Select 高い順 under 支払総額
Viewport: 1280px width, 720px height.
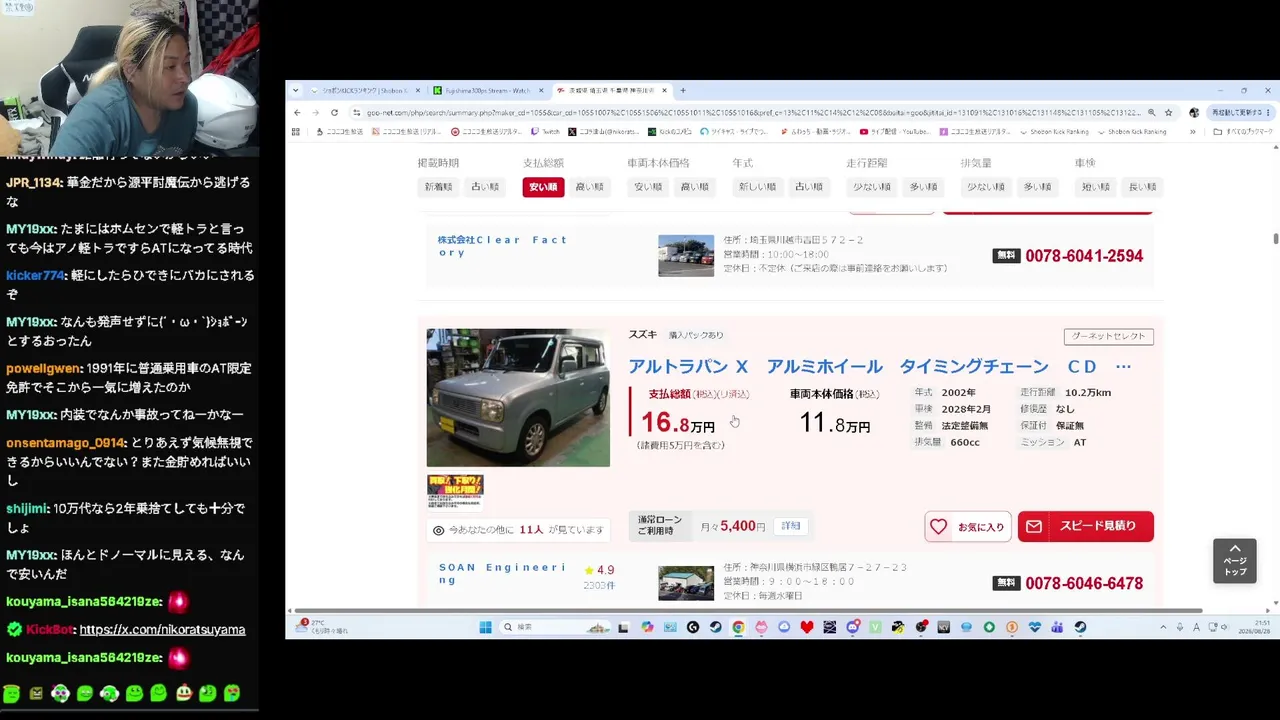click(589, 187)
